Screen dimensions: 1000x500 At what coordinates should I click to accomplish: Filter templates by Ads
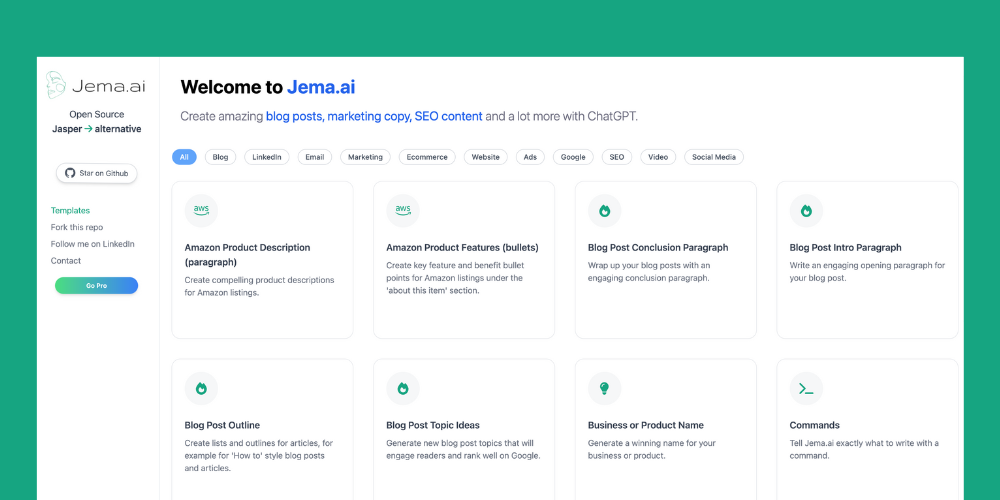point(530,157)
